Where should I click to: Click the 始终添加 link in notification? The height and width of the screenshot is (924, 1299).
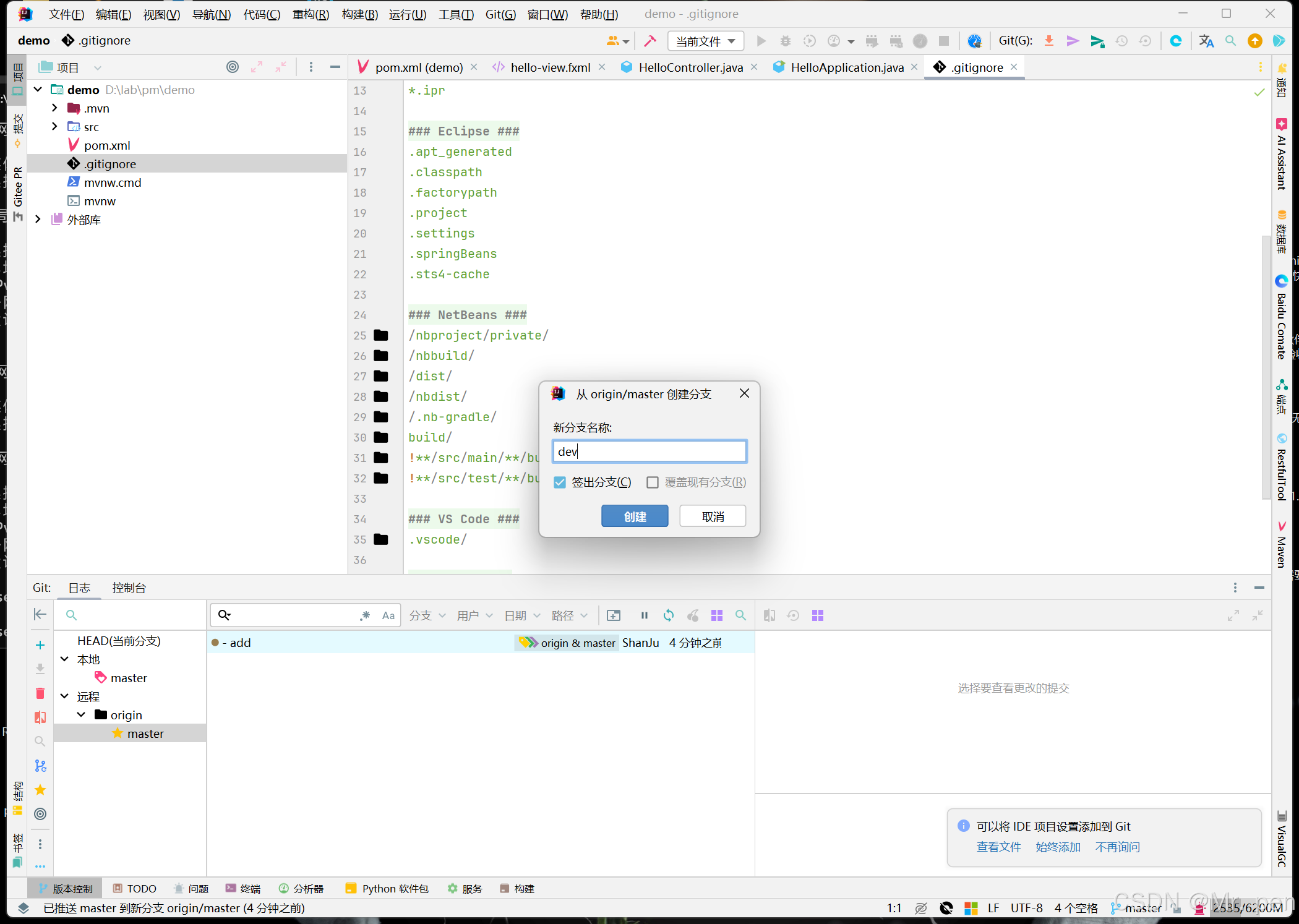click(1058, 847)
